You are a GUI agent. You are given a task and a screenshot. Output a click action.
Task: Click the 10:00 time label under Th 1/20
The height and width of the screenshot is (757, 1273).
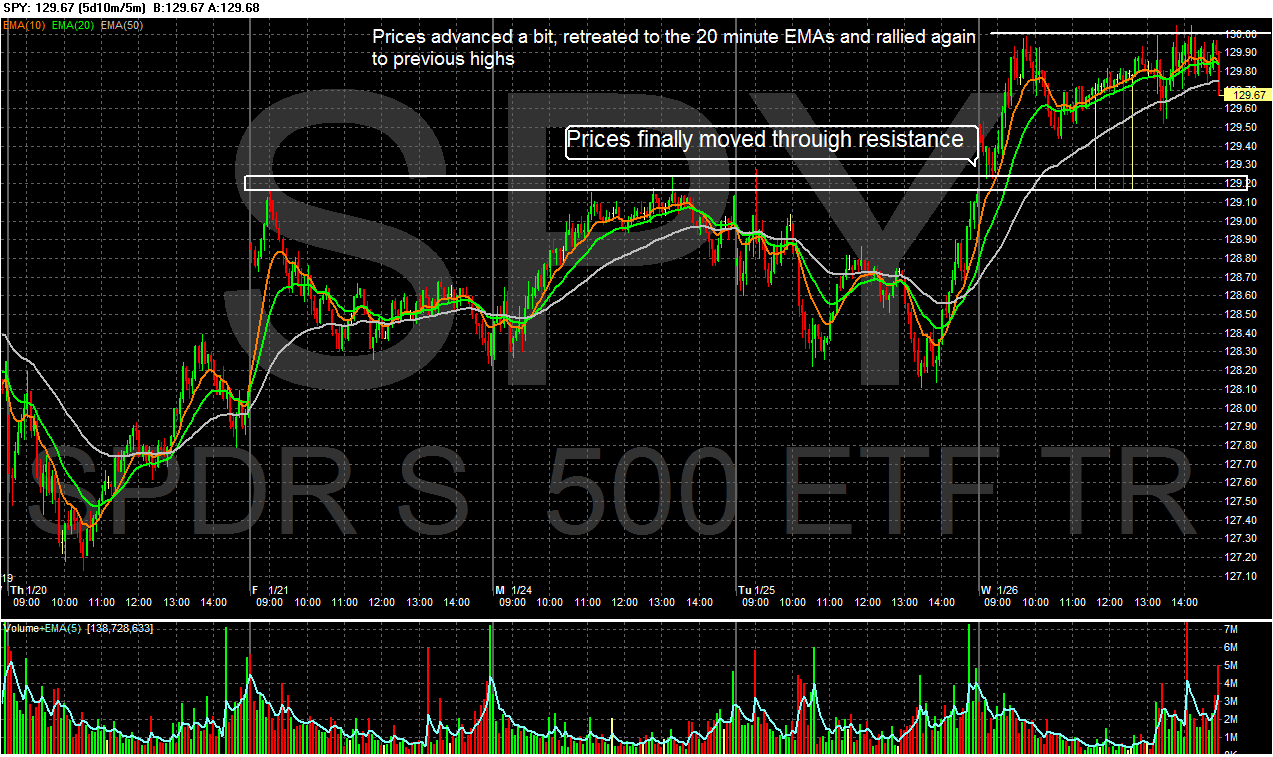[x=64, y=603]
